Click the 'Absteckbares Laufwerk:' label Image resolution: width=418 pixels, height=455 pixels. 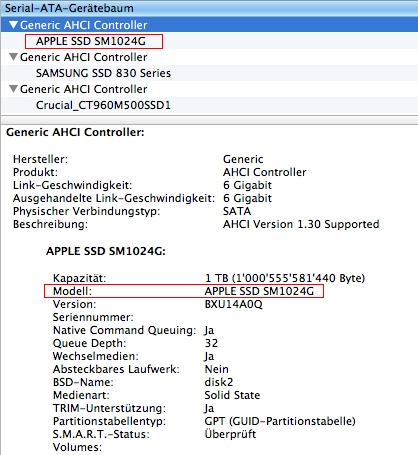pos(116,369)
